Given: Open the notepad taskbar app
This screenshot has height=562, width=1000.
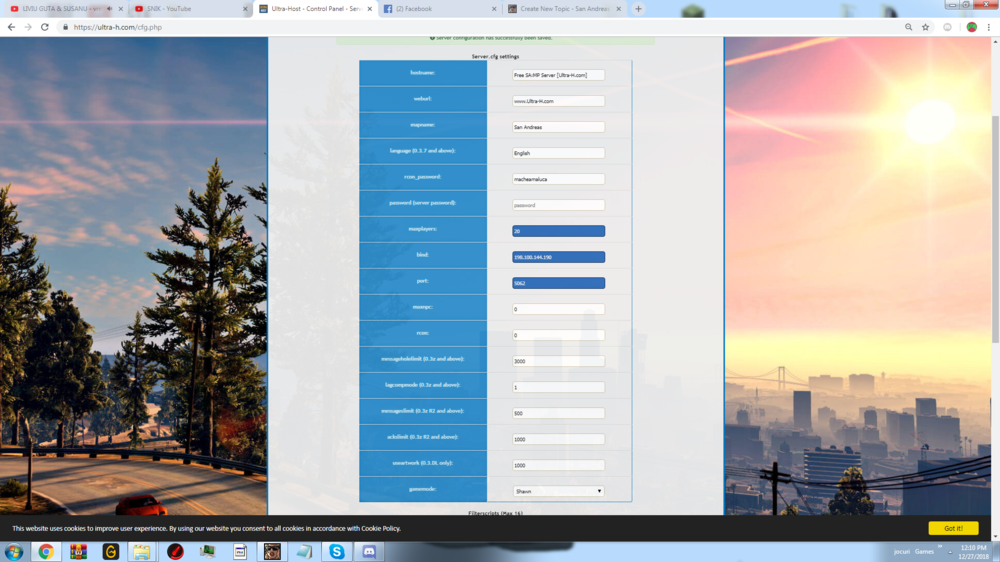Looking at the screenshot, I should pyautogui.click(x=305, y=552).
